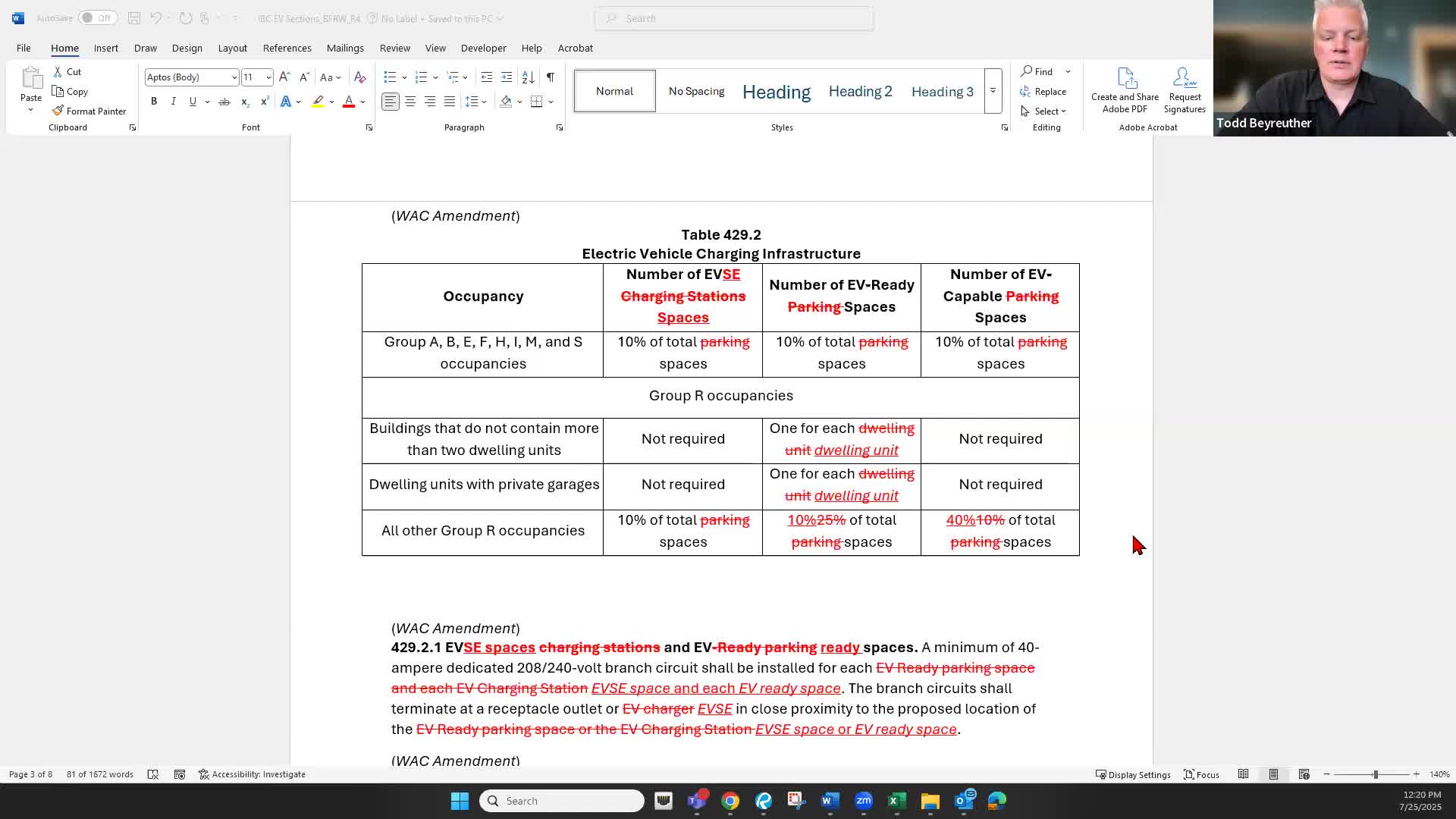Open Excel from the taskbar
Screen dimensions: 1456x819
click(896, 801)
